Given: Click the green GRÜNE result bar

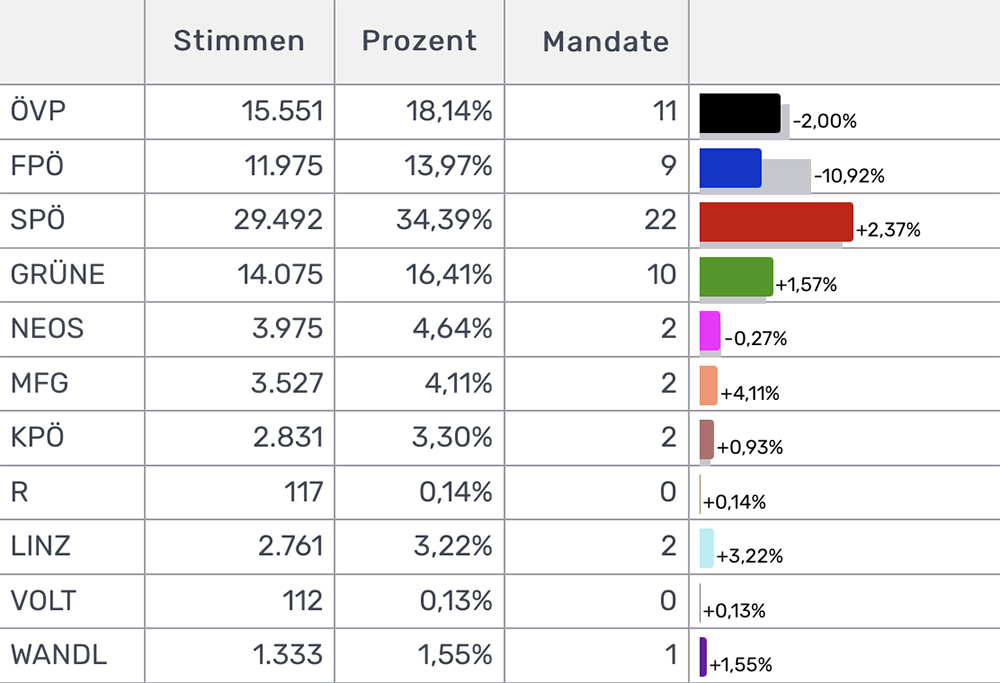Looking at the screenshot, I should (x=736, y=276).
